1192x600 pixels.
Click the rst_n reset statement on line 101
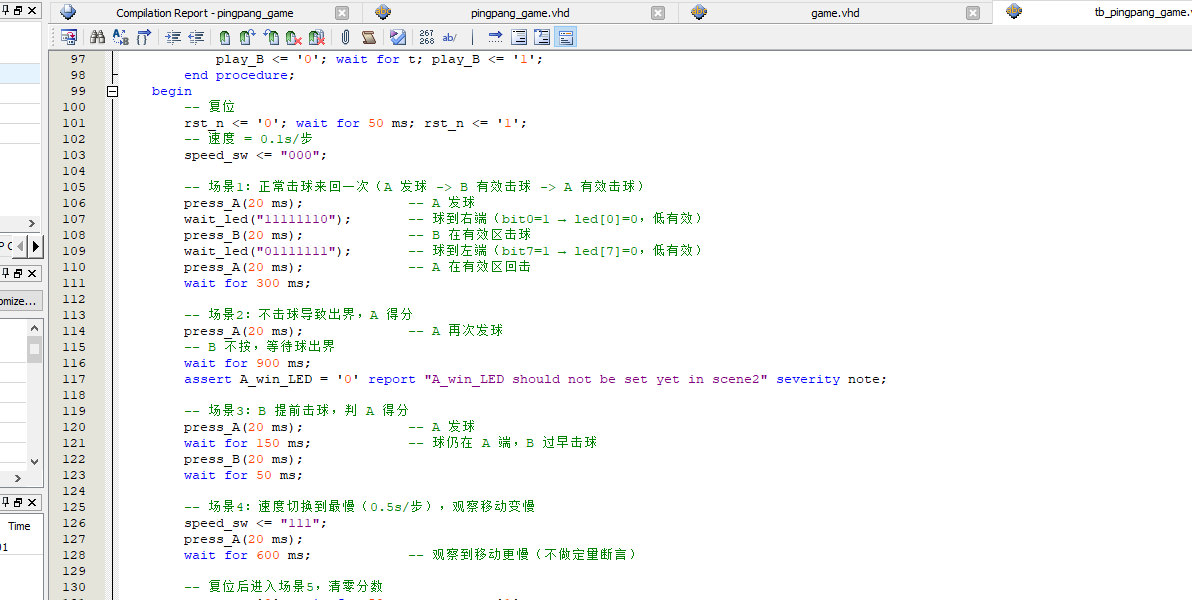point(355,123)
